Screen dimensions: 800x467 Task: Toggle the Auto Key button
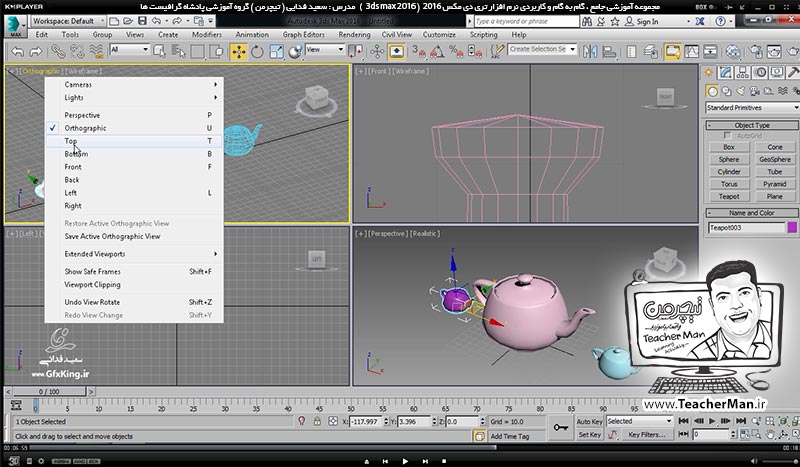click(589, 422)
